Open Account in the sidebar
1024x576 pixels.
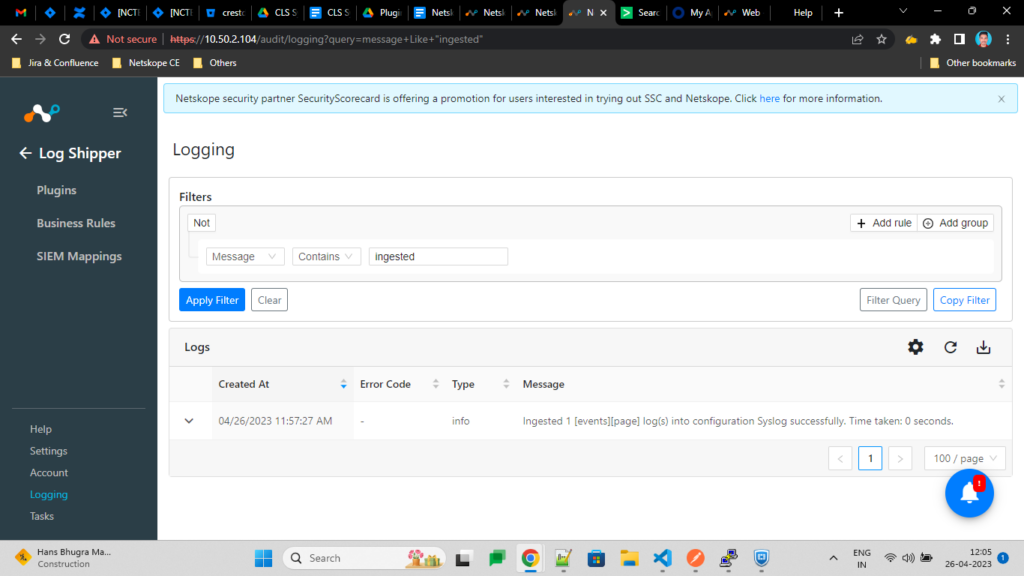[x=49, y=473]
